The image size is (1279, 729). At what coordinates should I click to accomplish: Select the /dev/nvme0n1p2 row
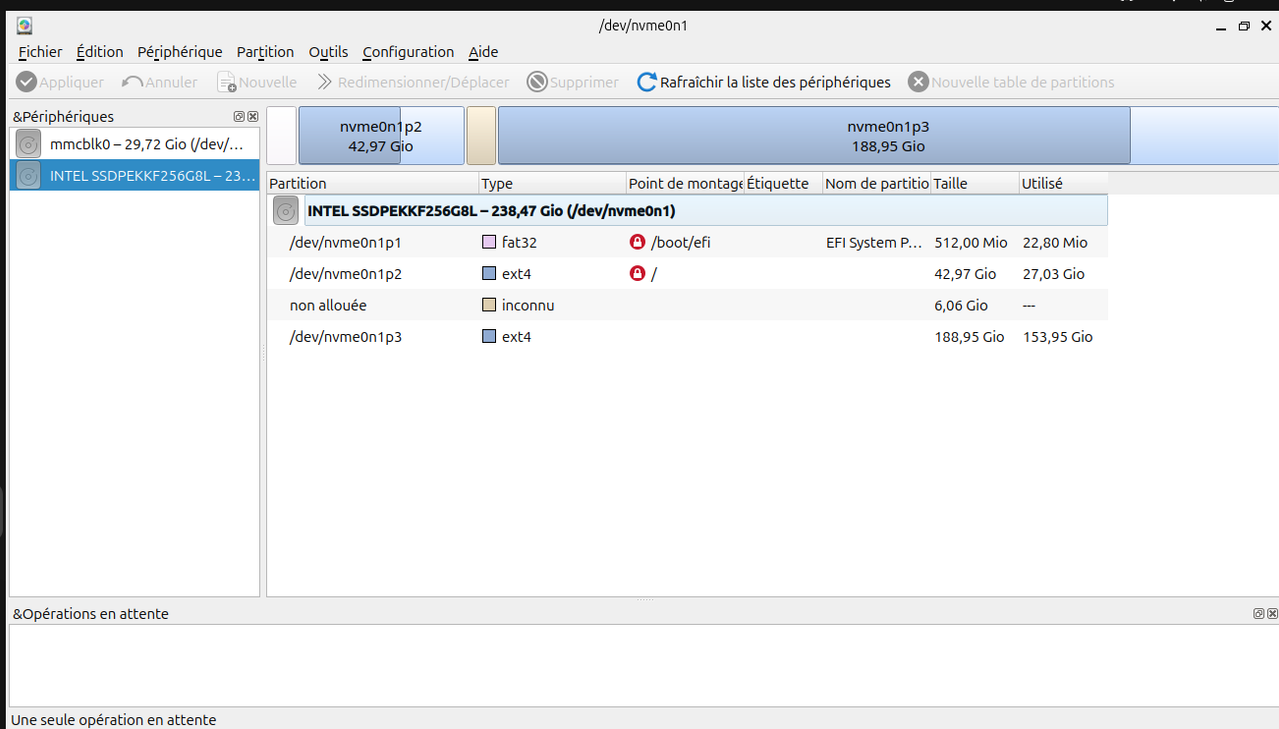point(688,273)
